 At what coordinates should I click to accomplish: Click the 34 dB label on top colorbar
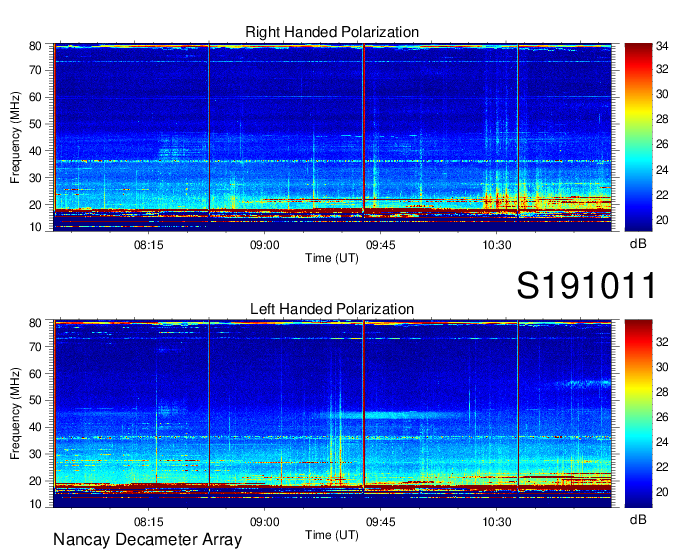click(662, 45)
